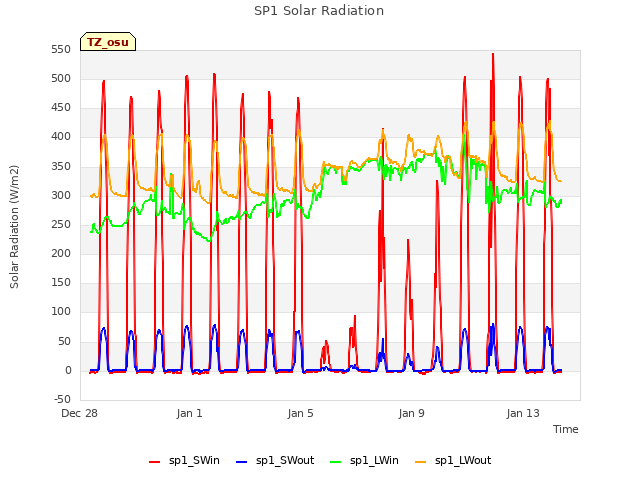This screenshot has width=640, height=480.
Task: Click the Jan 1 x-axis label
Action: click(x=189, y=413)
